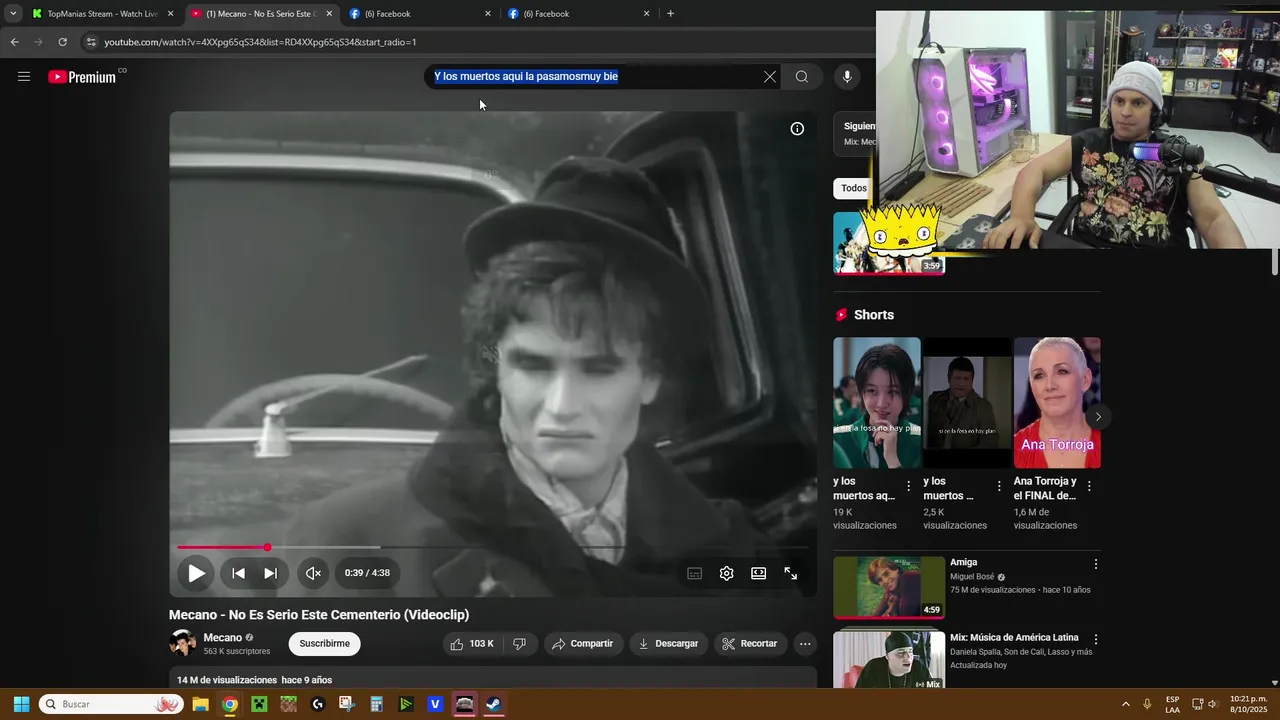The width and height of the screenshot is (1280, 720).
Task: Open Steam from the taskbar
Action: click(494, 704)
